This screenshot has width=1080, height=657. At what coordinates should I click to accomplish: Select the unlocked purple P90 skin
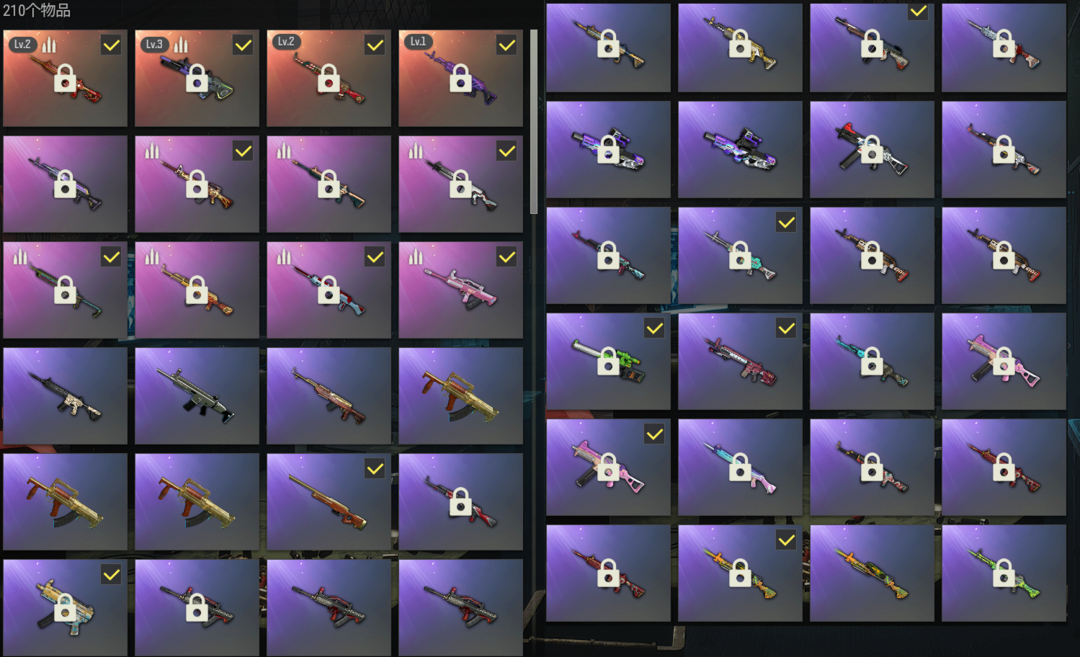click(740, 149)
